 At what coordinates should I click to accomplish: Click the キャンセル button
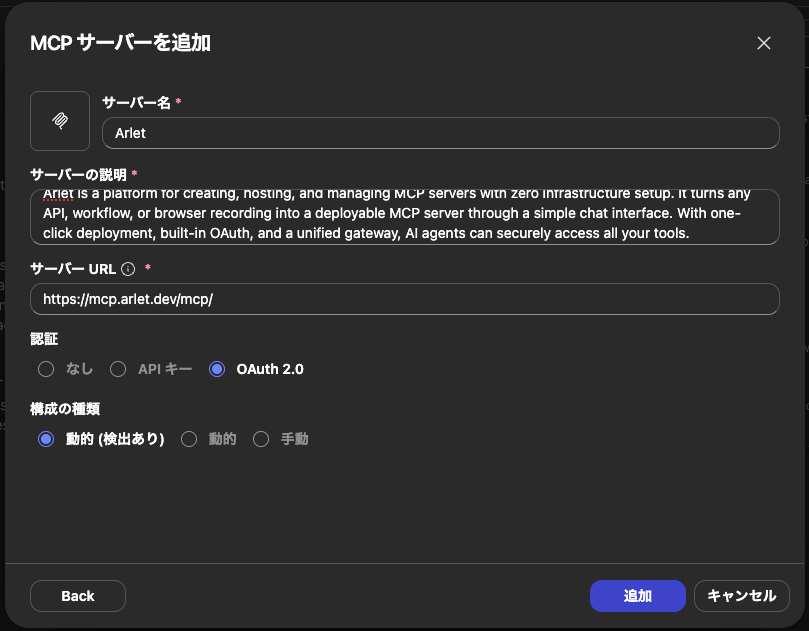741,596
